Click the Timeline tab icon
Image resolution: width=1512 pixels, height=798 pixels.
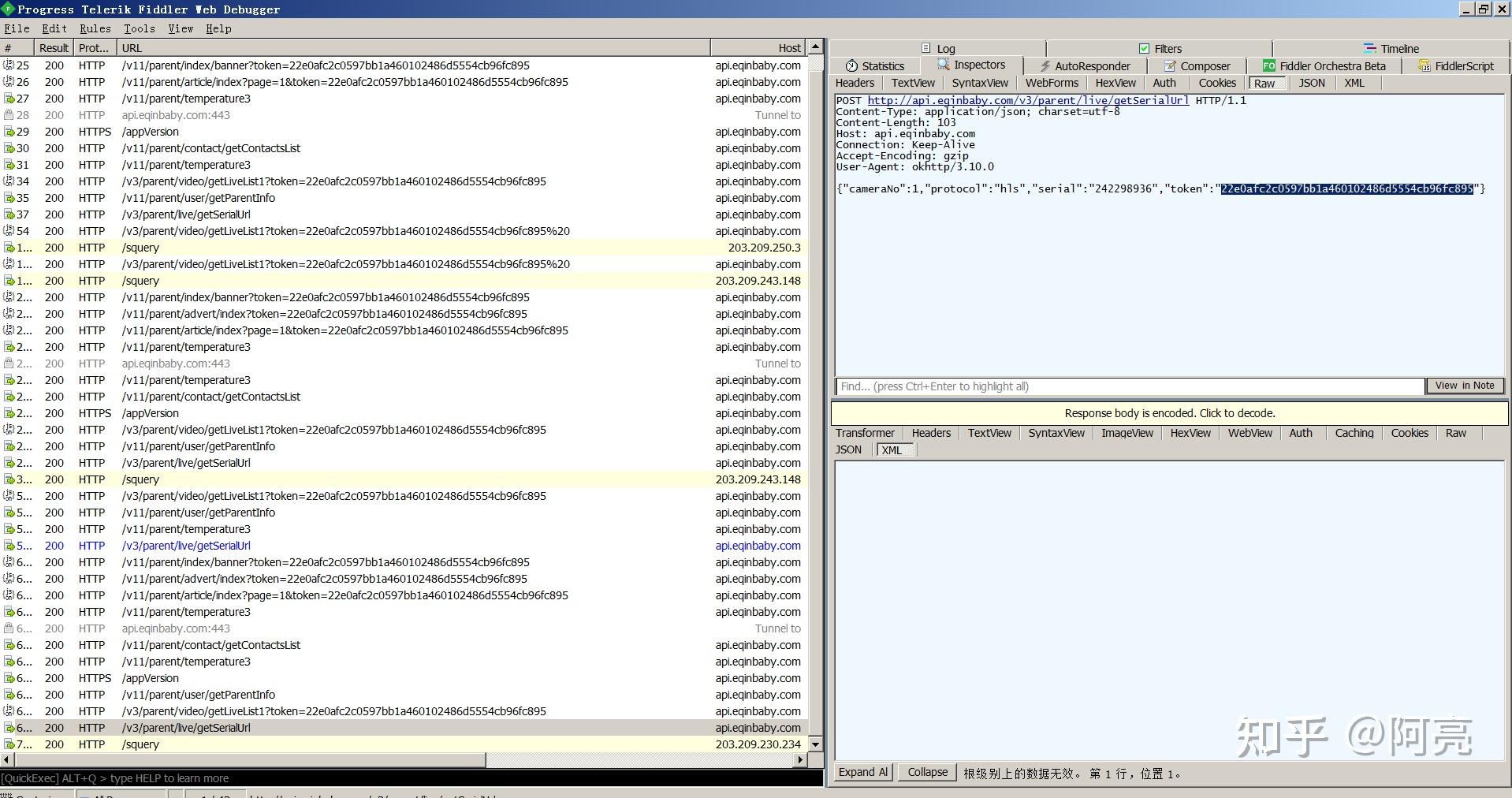[1370, 48]
